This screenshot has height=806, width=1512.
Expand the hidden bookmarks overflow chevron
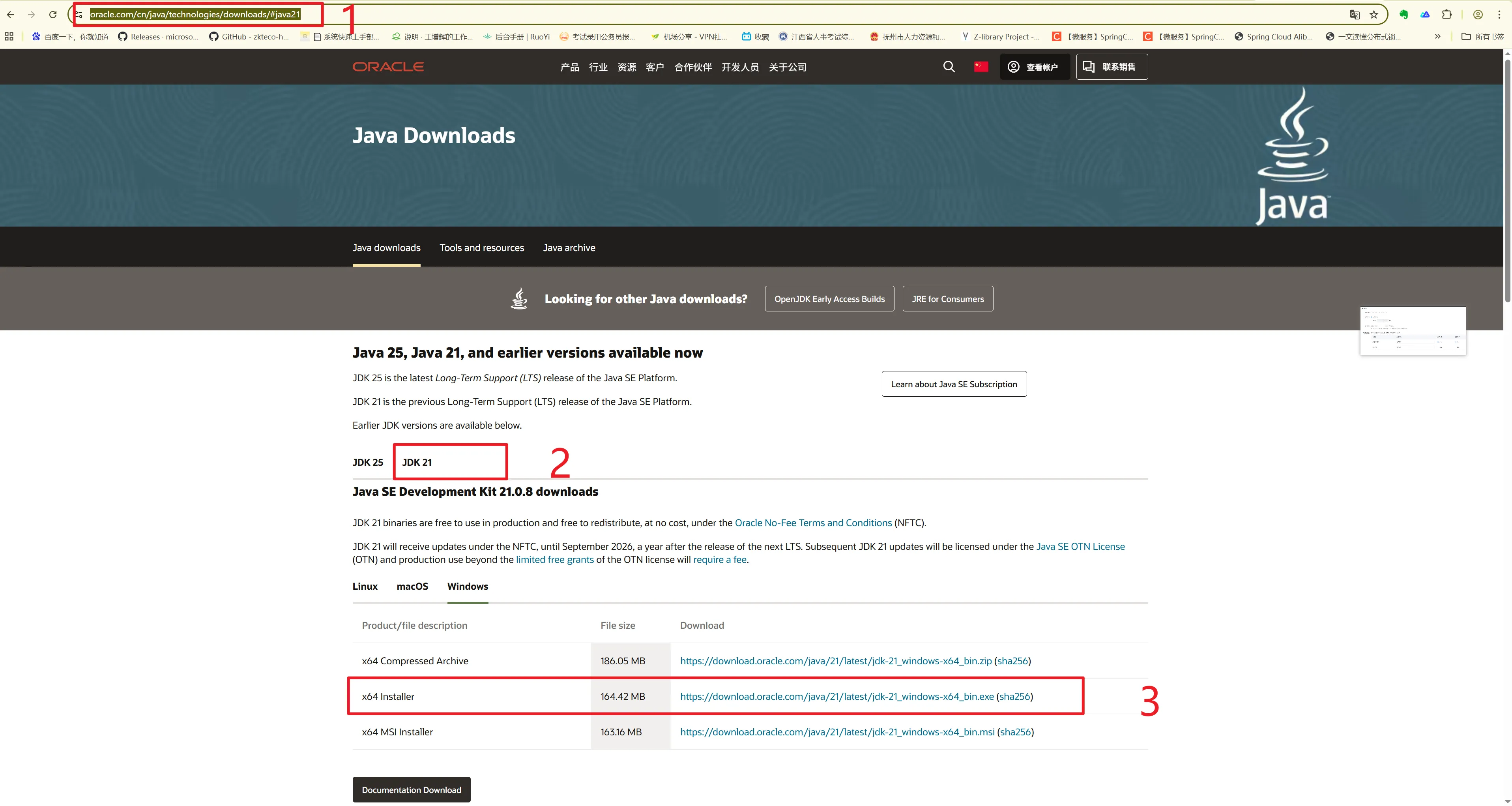click(x=1437, y=36)
